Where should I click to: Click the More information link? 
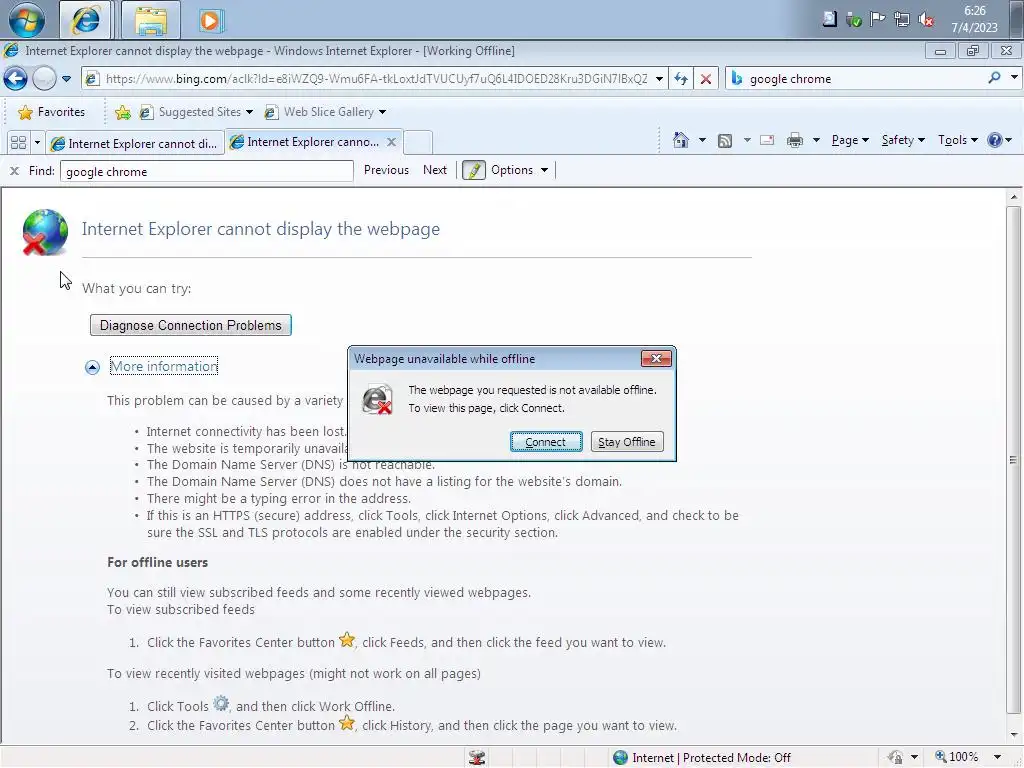point(164,366)
